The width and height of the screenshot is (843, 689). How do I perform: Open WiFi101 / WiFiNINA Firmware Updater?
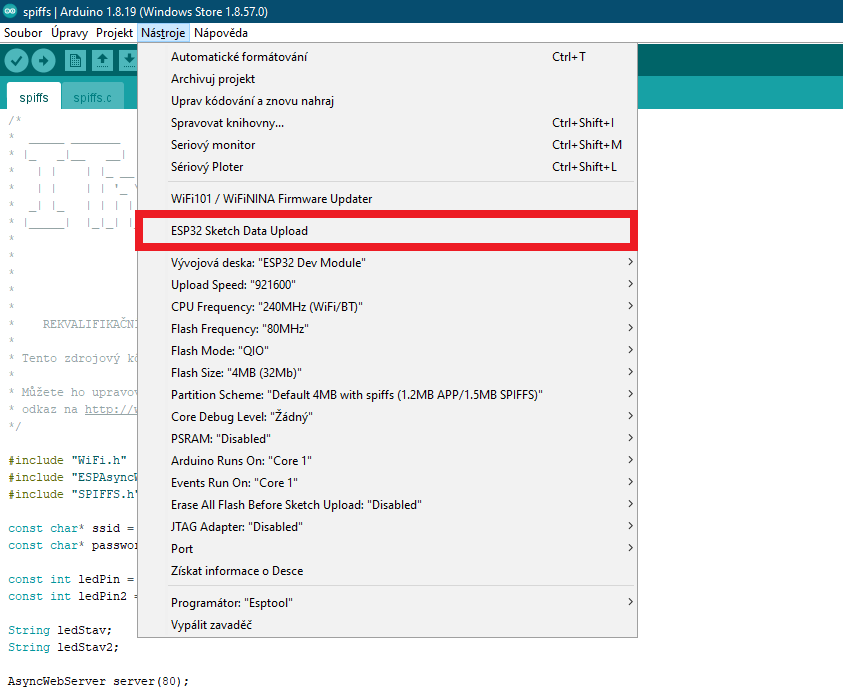387,198
